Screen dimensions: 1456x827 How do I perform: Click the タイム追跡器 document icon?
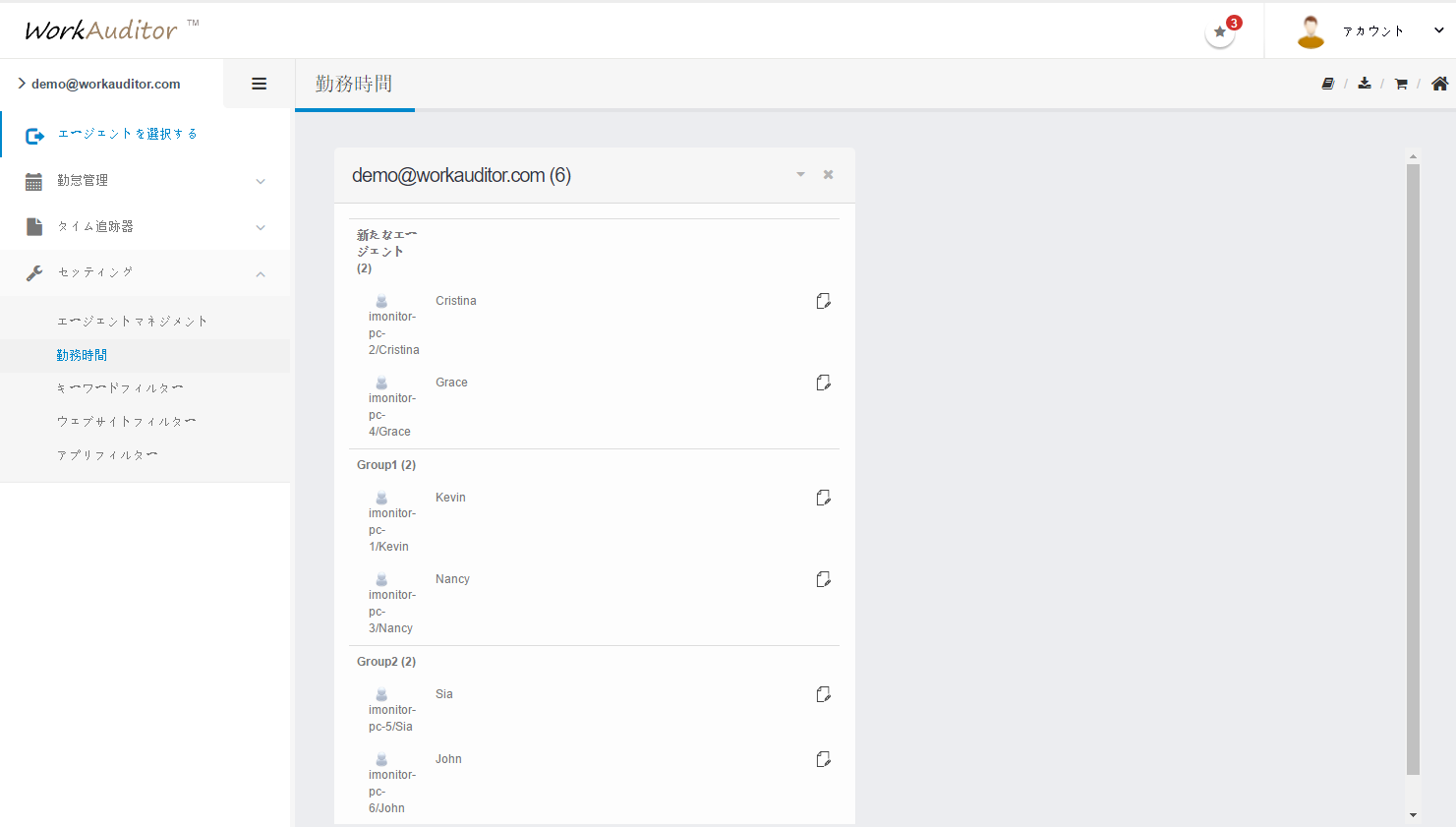click(34, 227)
